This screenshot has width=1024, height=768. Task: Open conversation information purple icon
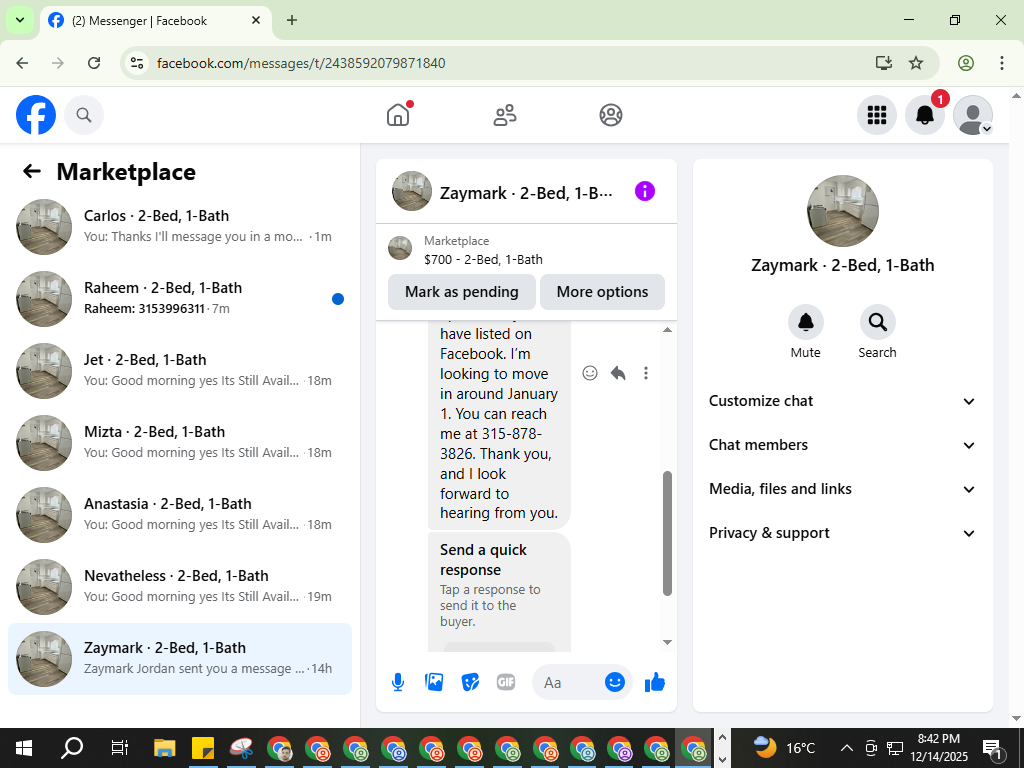[x=645, y=191]
